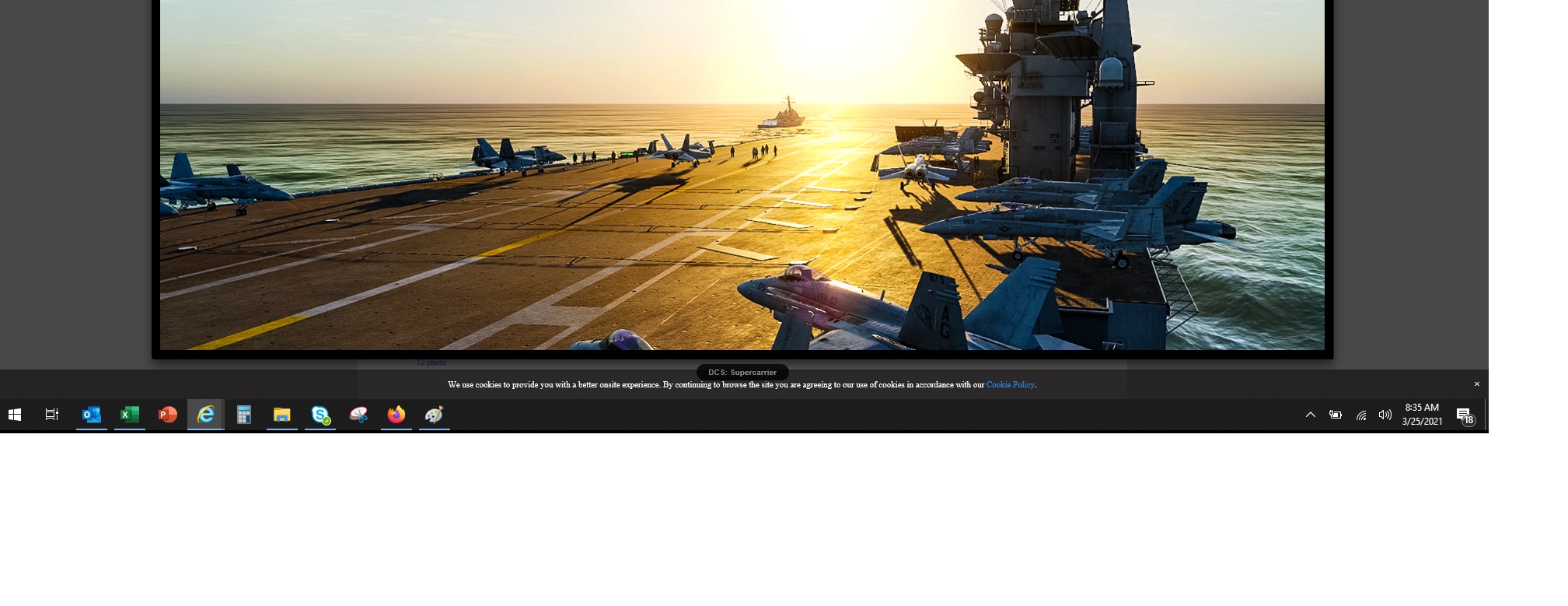Switch to Outlook in the taskbar

(x=92, y=415)
